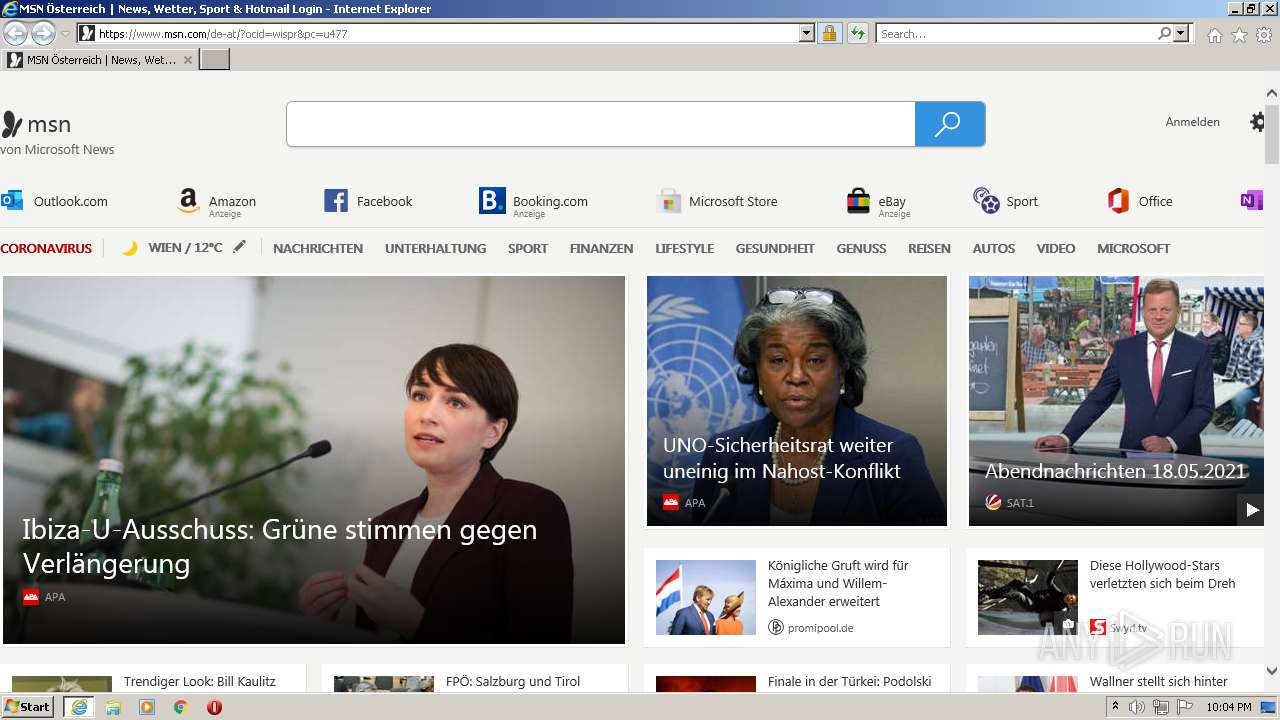Open the NACHRICHTEN section
Screen dimensions: 1280x720
(x=318, y=248)
